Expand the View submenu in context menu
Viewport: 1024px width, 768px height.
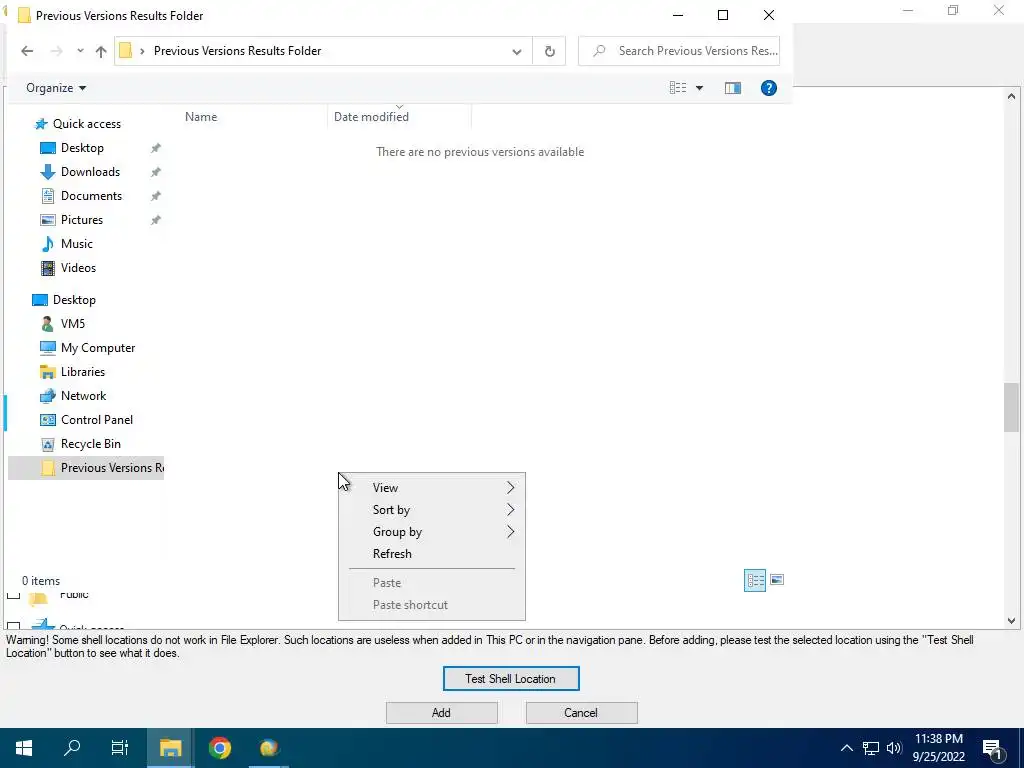(x=432, y=488)
